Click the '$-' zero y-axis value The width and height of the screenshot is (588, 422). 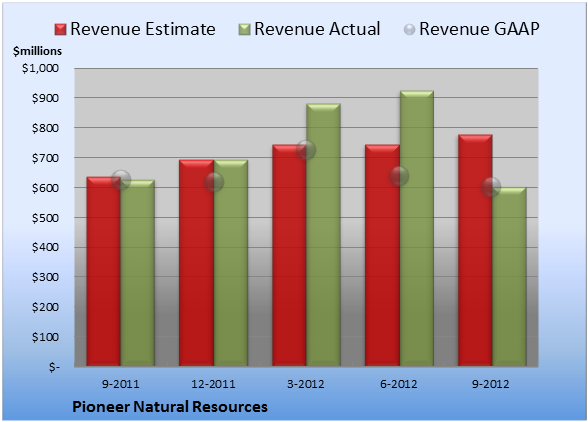[54, 367]
